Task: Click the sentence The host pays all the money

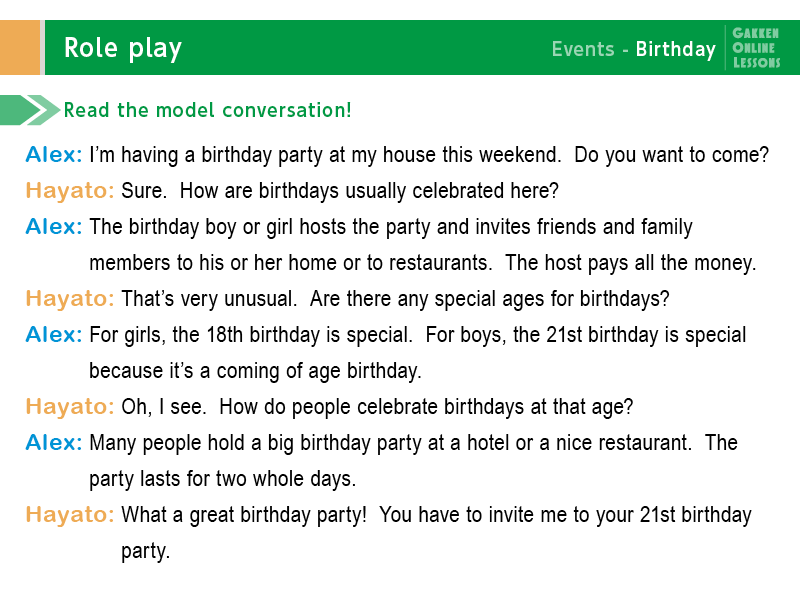Action: [x=631, y=263]
